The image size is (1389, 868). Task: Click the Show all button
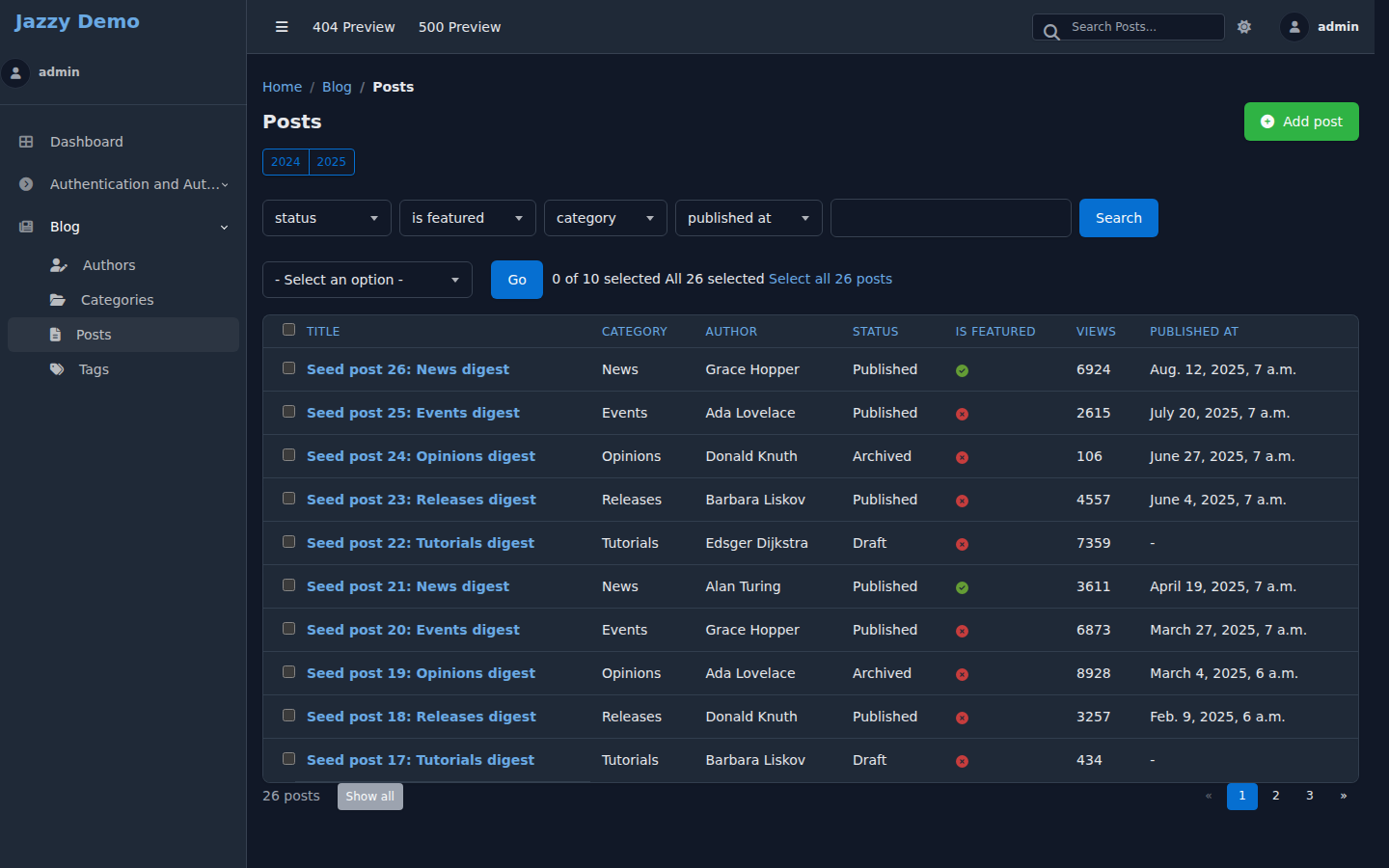pyautogui.click(x=370, y=797)
